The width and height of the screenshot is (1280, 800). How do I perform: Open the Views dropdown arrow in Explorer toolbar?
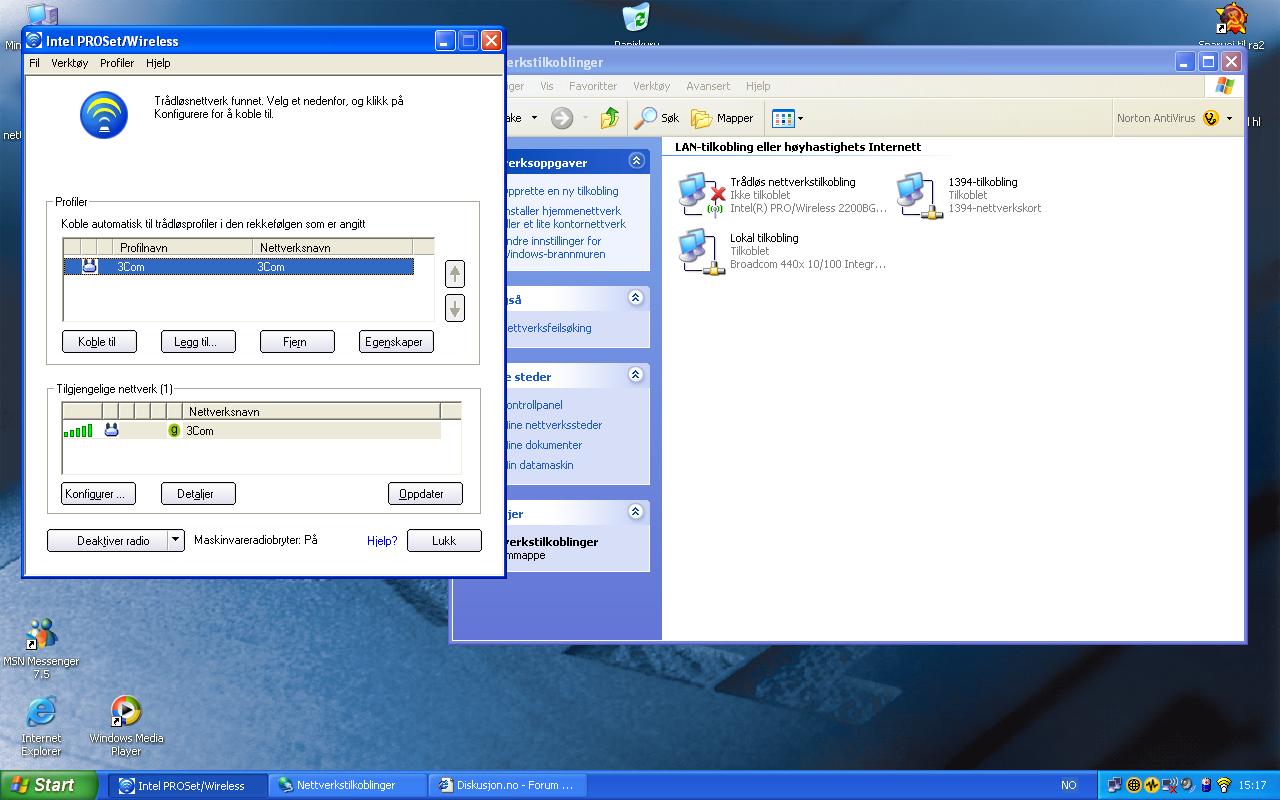coord(800,119)
